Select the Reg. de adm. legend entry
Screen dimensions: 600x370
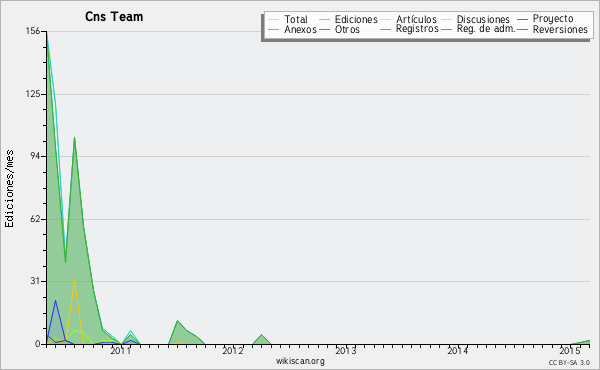tap(486, 29)
